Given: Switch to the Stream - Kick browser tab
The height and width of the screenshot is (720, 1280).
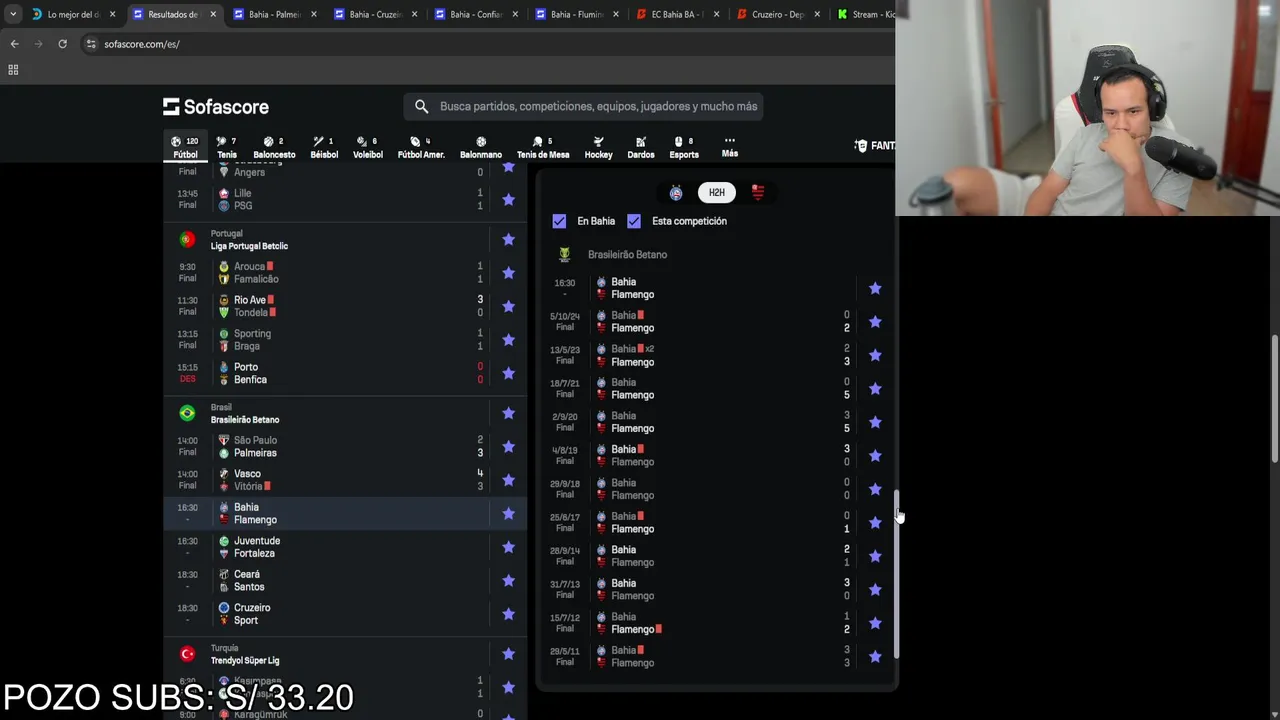Looking at the screenshot, I should click(x=865, y=14).
